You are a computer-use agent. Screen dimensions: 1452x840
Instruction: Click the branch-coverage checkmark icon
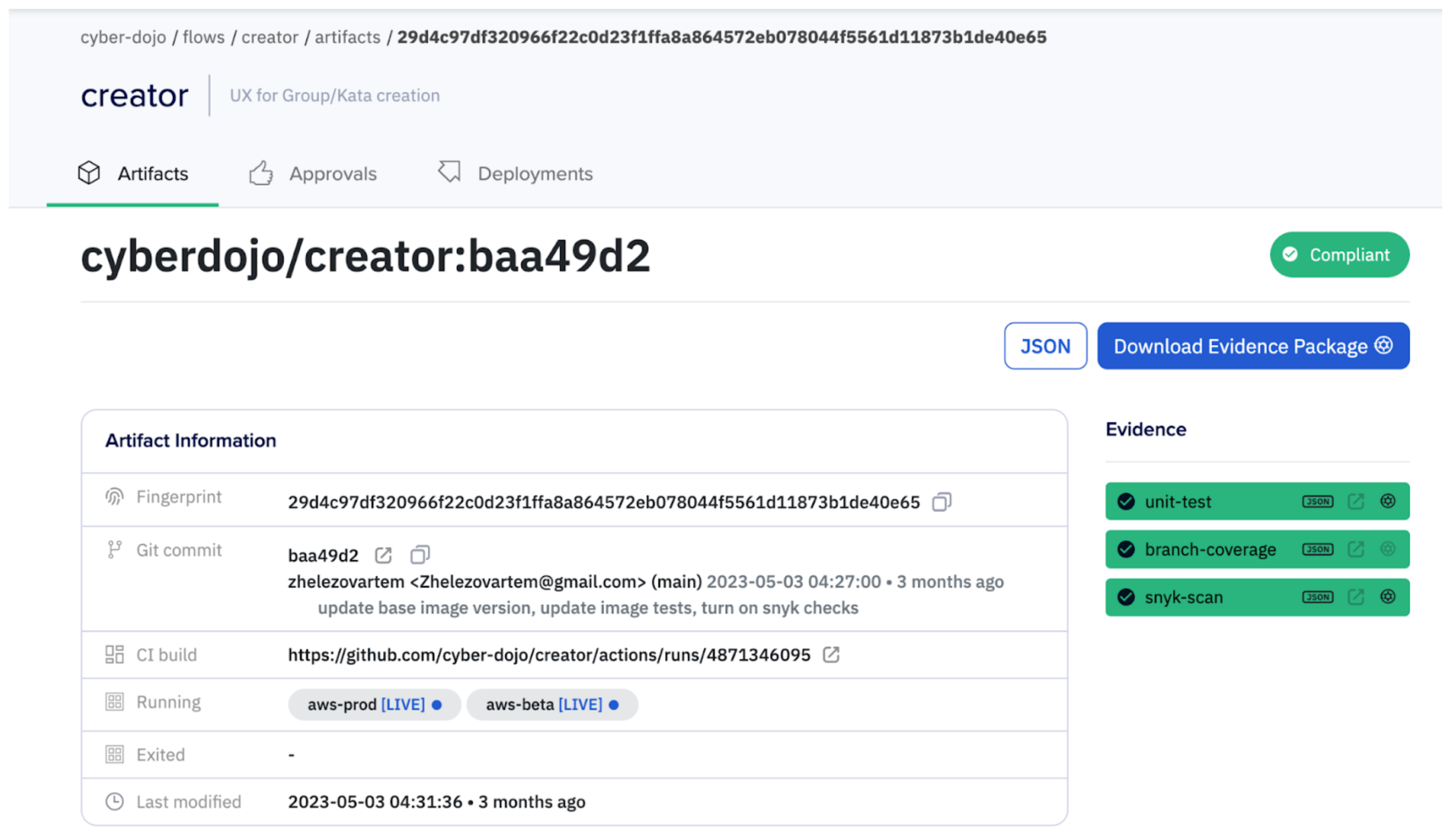pyautogui.click(x=1127, y=550)
